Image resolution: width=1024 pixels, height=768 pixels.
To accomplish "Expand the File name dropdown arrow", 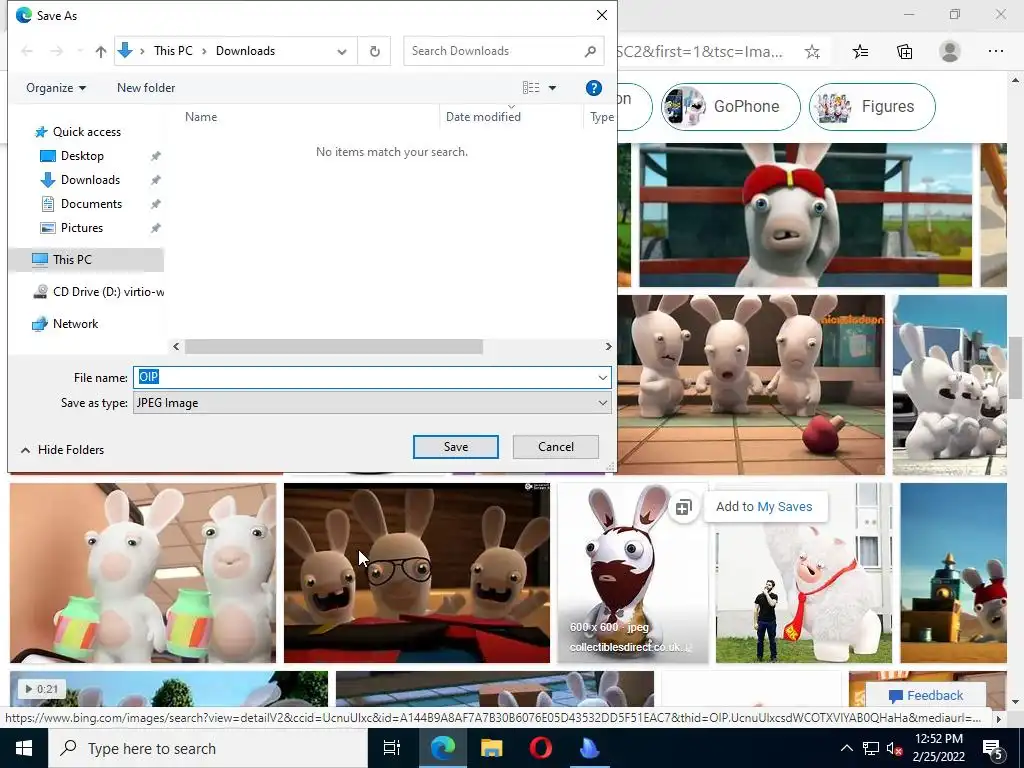I will click(602, 377).
